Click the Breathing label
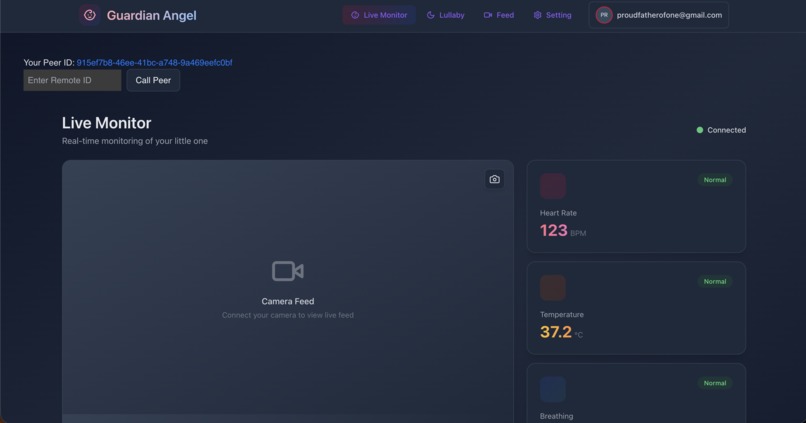The image size is (806, 423). tap(556, 416)
